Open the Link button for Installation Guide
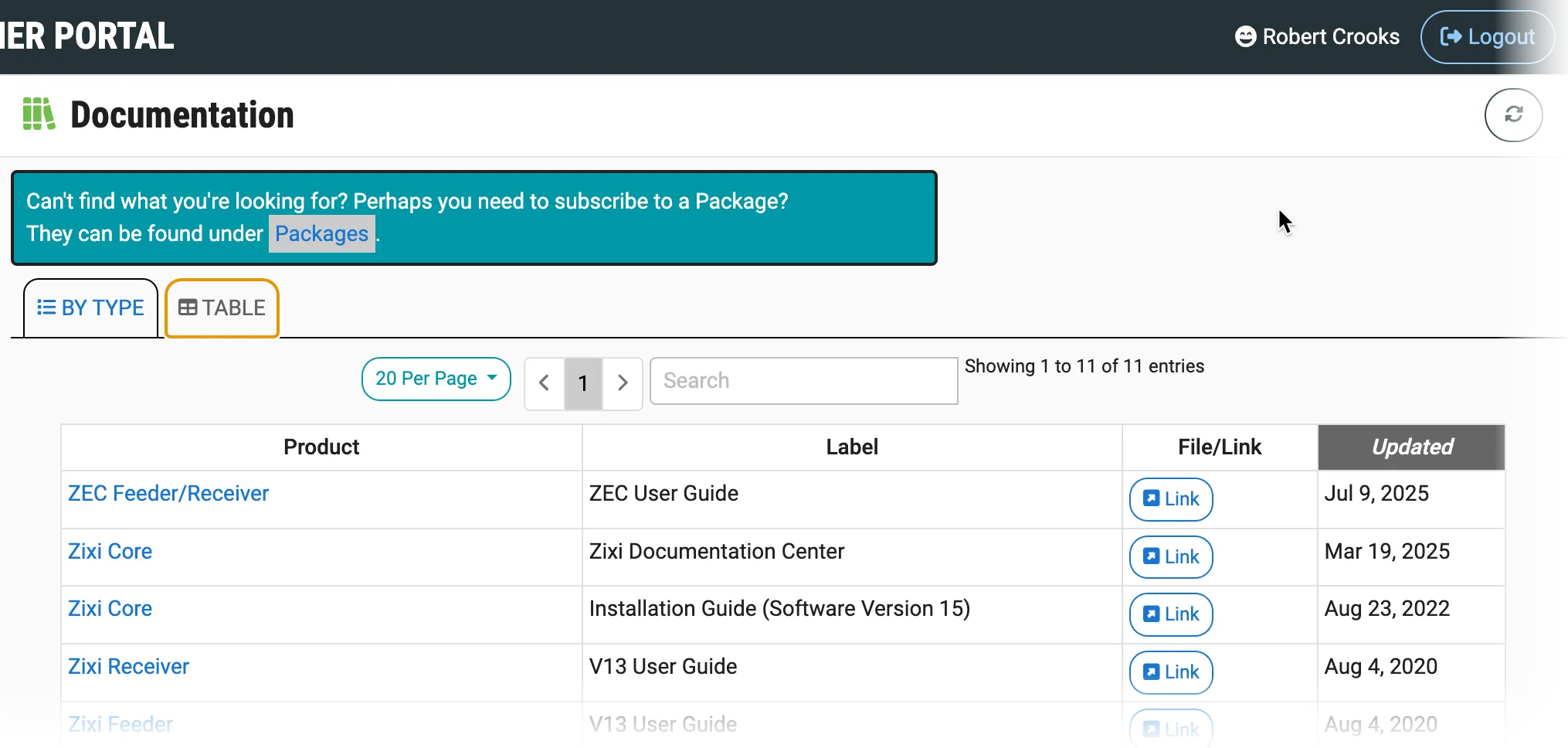 [1171, 614]
